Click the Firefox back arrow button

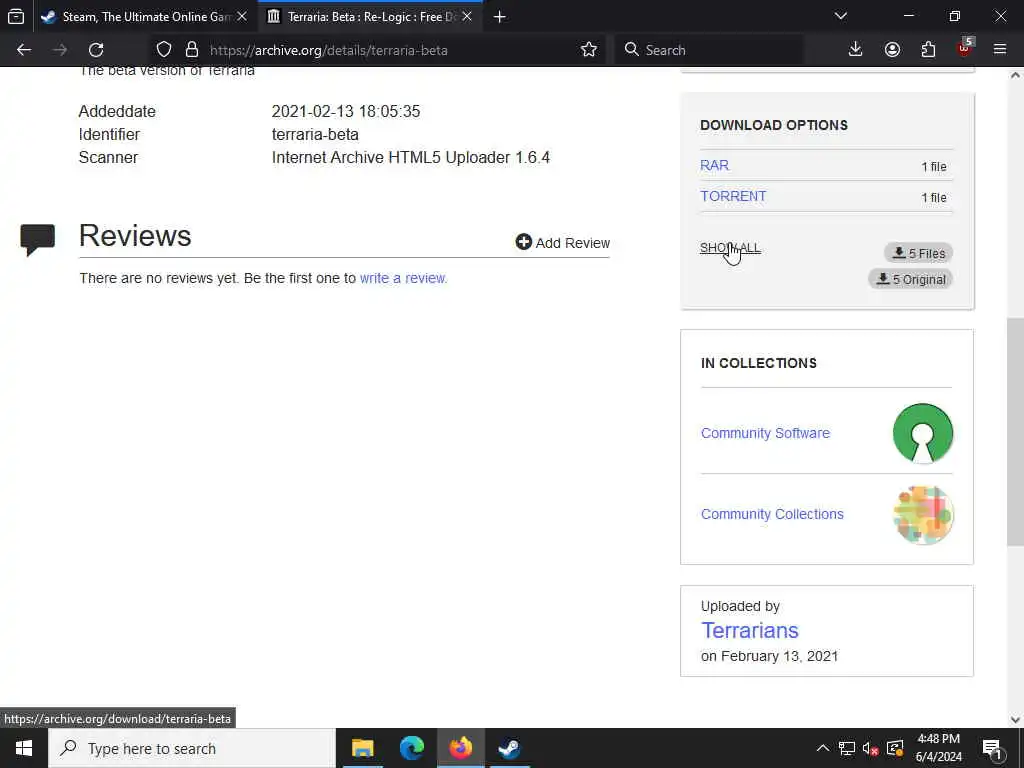pyautogui.click(x=24, y=50)
